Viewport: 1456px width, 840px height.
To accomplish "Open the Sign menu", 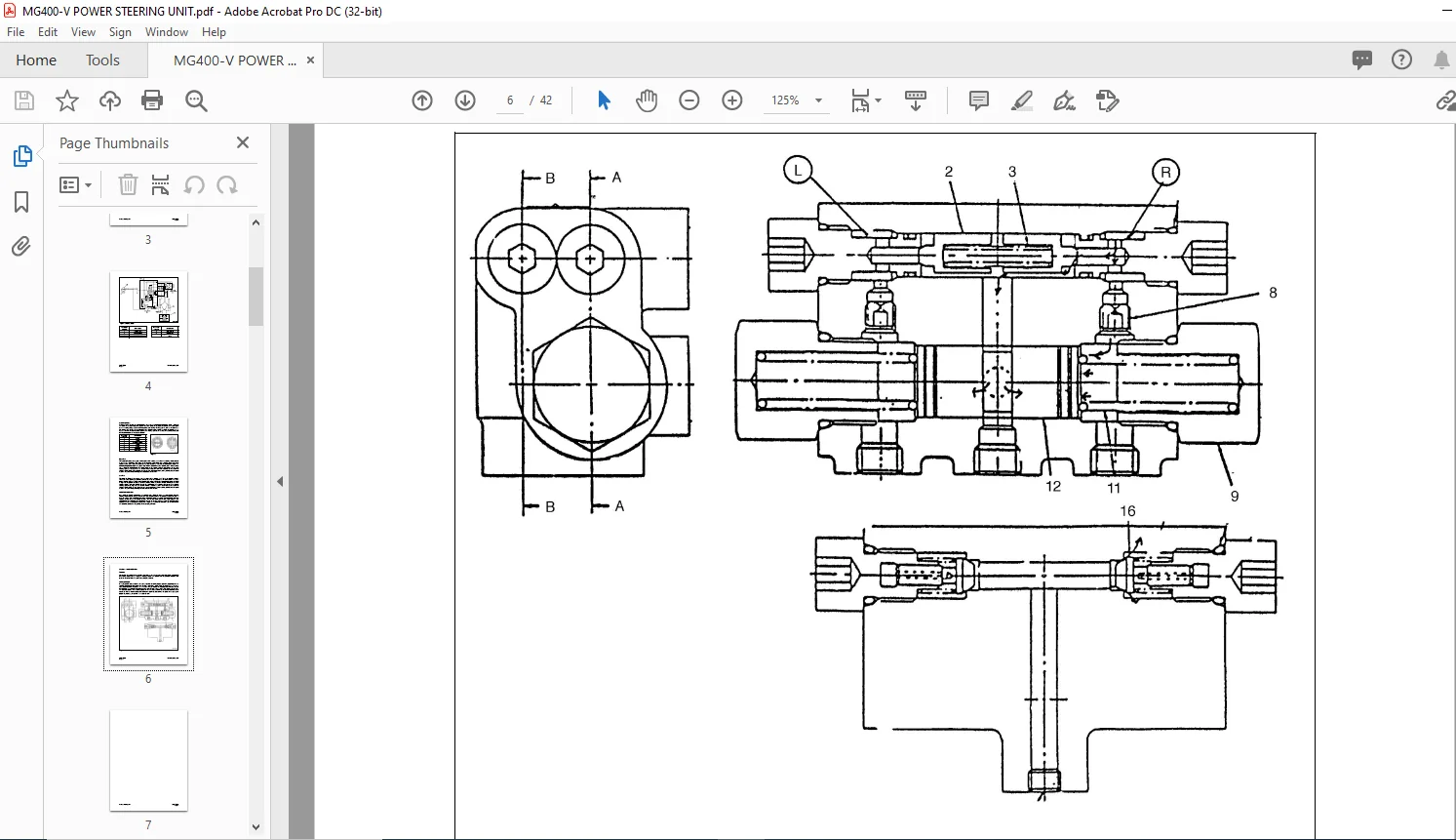I will [120, 32].
